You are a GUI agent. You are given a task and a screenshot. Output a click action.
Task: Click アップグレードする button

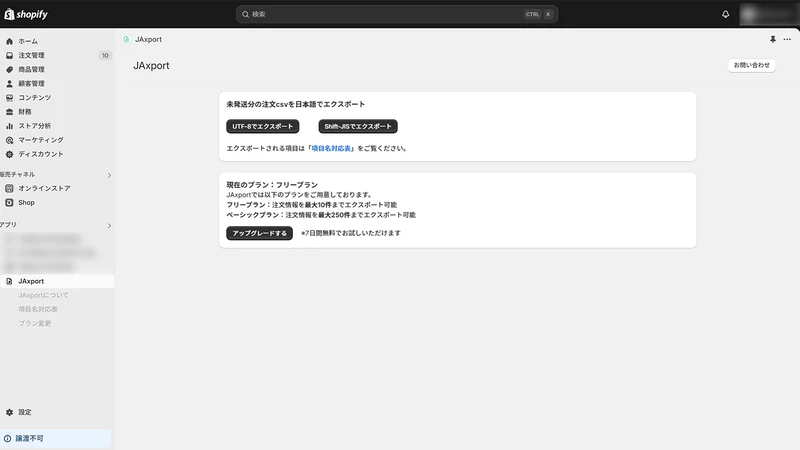click(260, 233)
